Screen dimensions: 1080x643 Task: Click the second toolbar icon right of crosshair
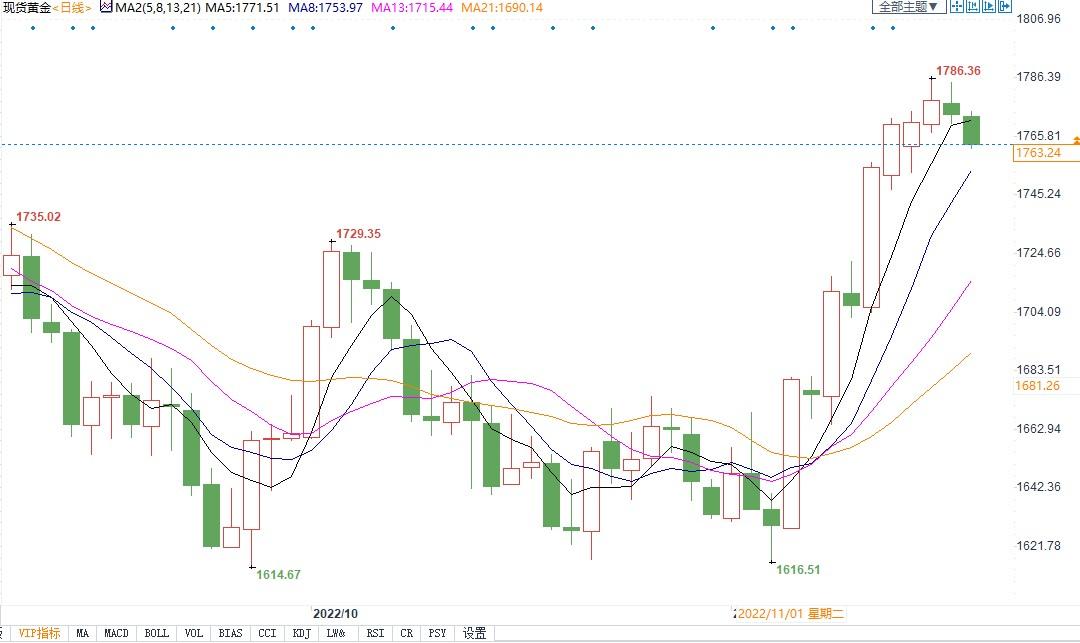tap(975, 7)
